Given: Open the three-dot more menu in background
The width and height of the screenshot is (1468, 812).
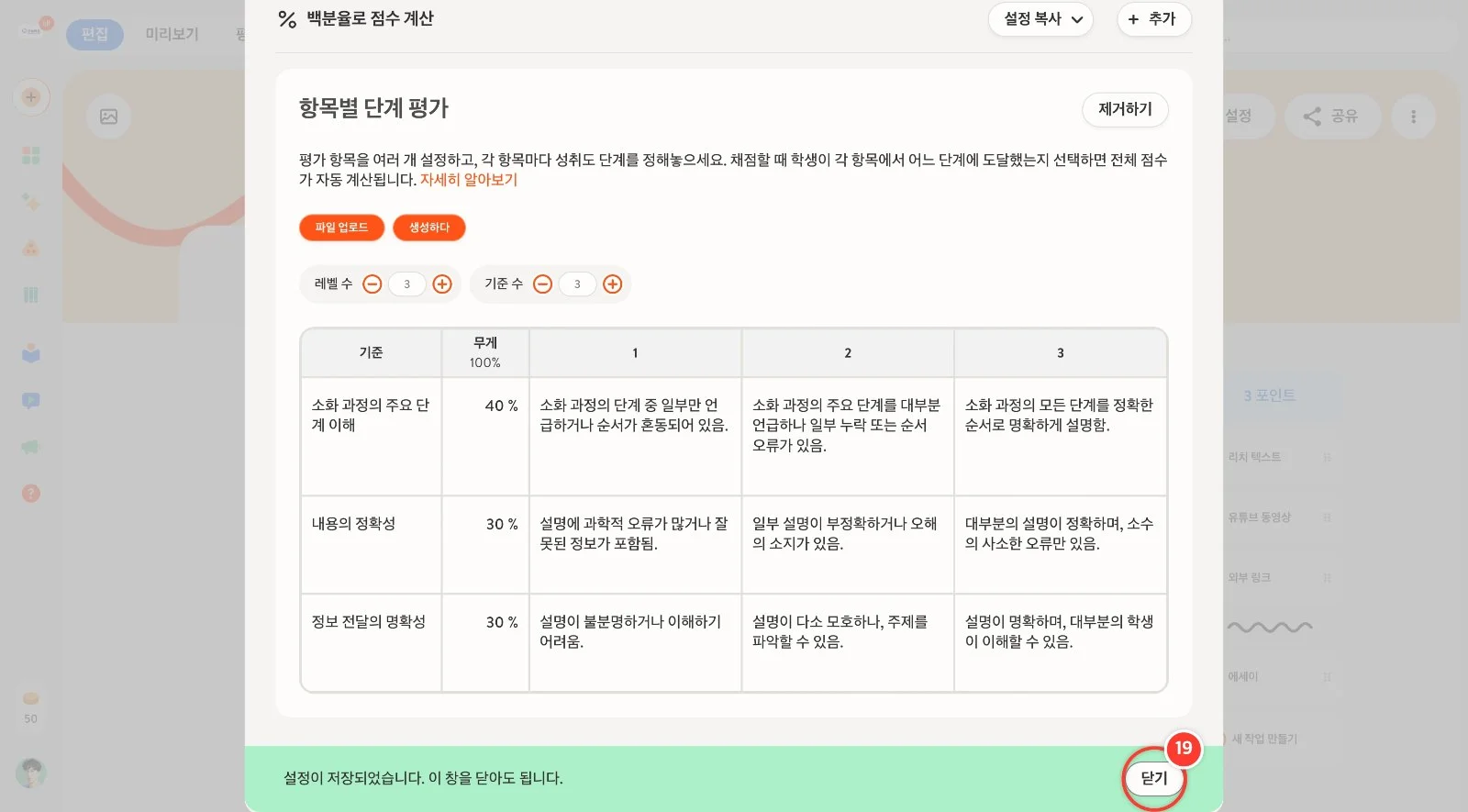Looking at the screenshot, I should [1413, 117].
